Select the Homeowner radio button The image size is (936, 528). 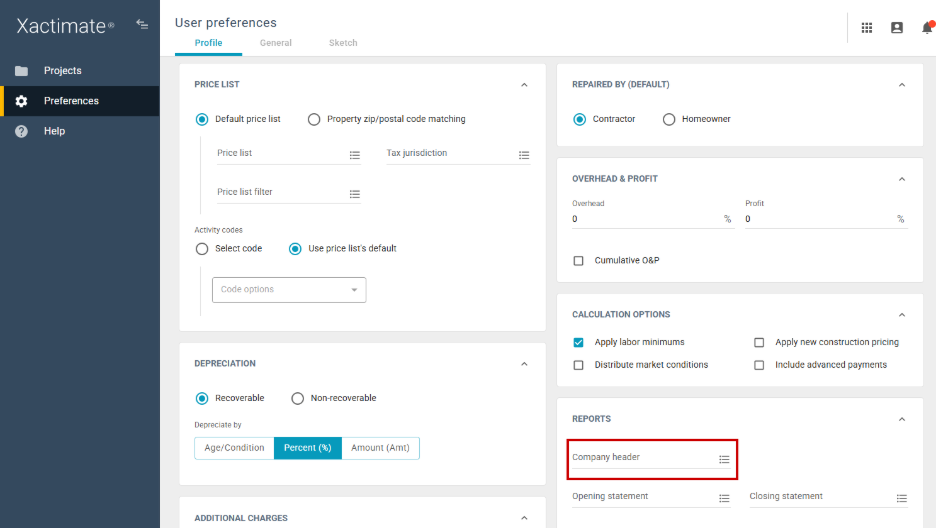[669, 119]
